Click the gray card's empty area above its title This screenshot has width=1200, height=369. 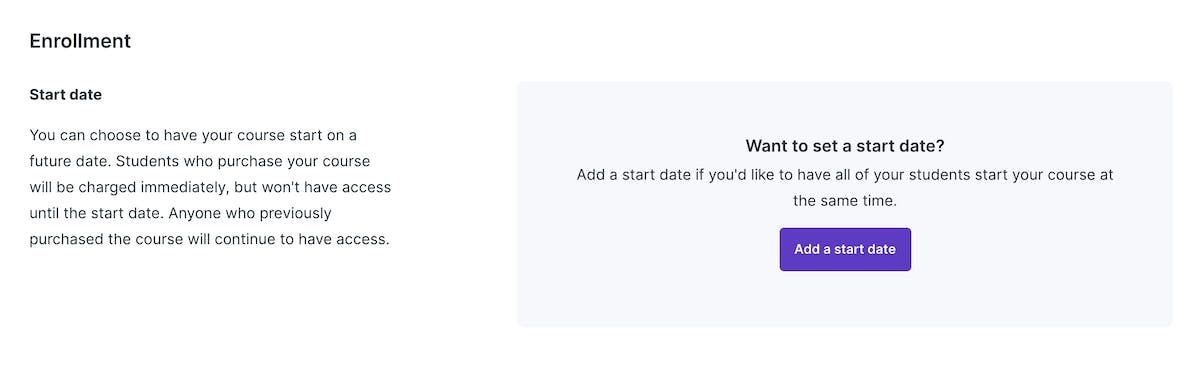point(845,108)
